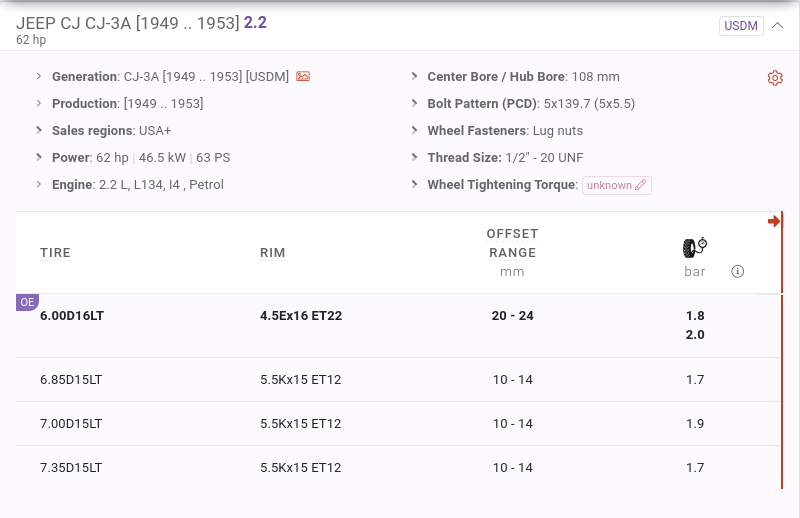
Task: Collapse the CJ-3A section chevron
Action: pos(777,26)
